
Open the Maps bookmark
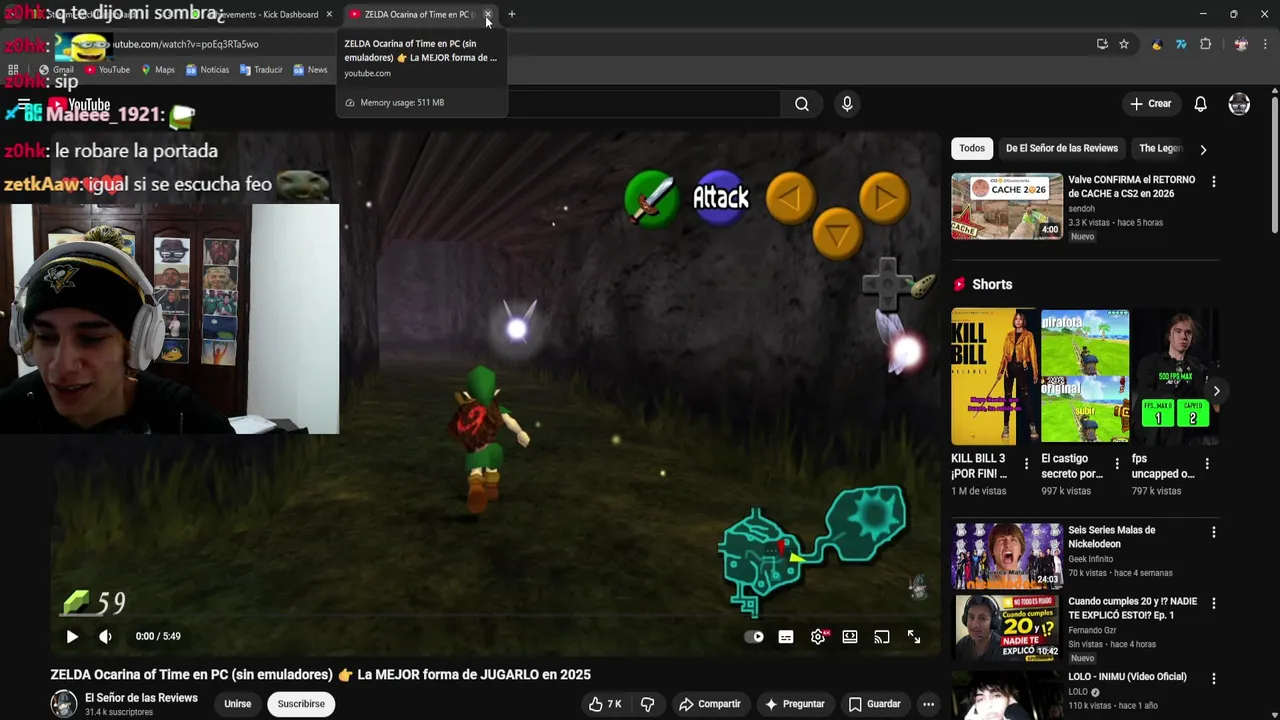158,70
